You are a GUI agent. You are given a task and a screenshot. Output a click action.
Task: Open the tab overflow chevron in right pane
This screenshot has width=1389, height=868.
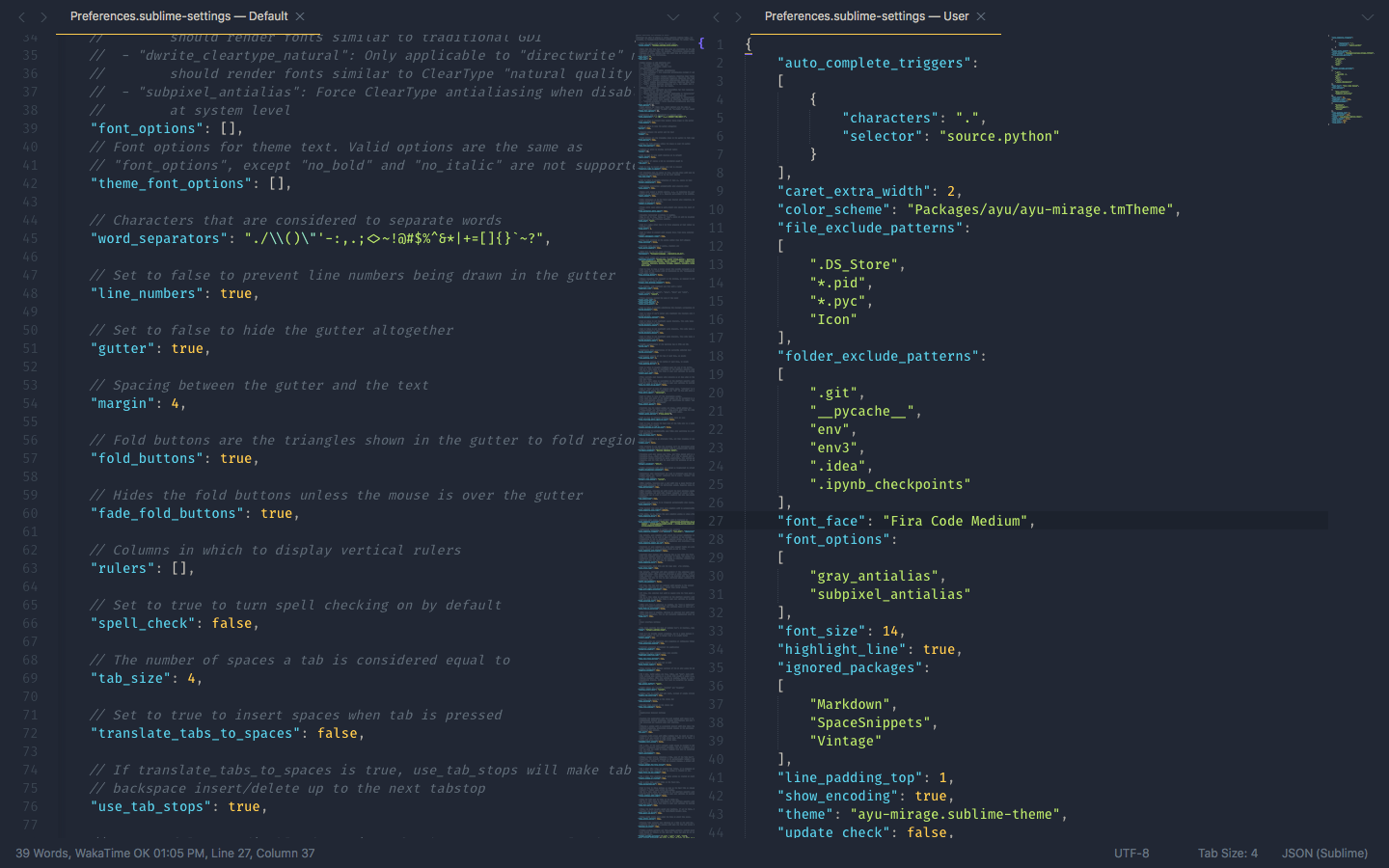click(1368, 16)
